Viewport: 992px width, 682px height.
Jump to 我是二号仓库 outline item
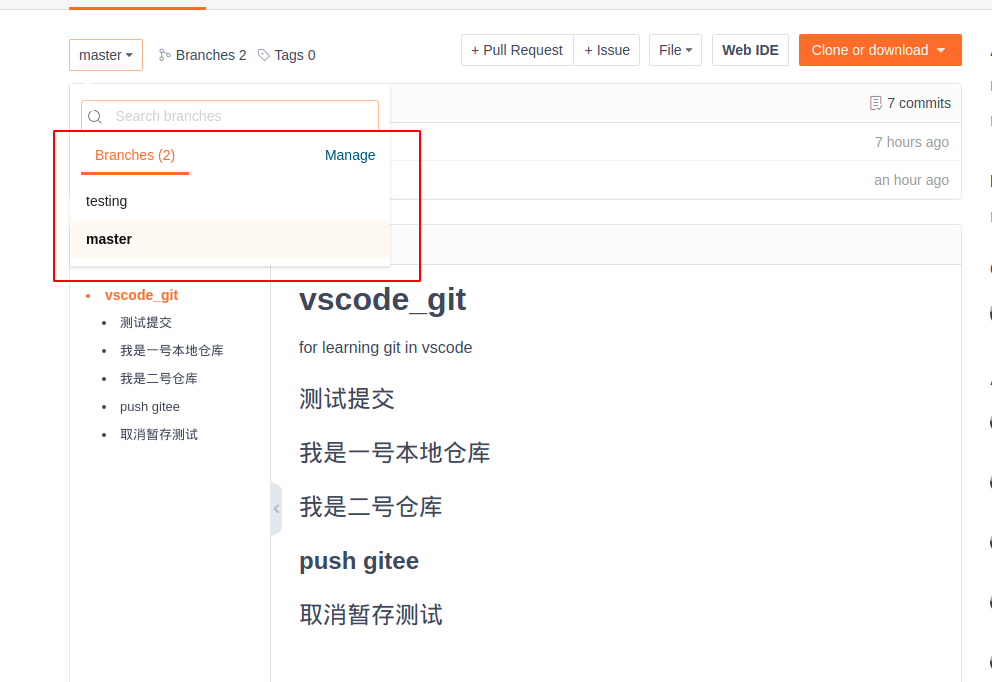coord(159,378)
